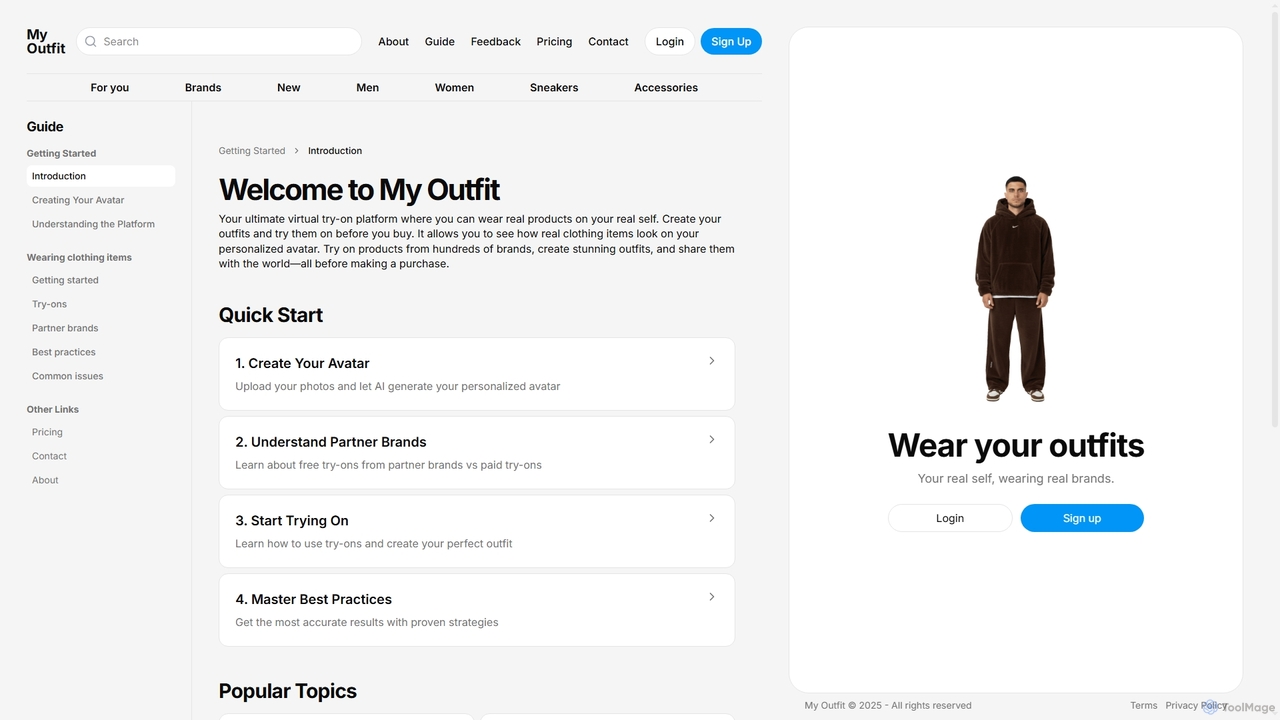Screen dimensions: 1280x720
Task: Click the avatar model image in hoodie
Action: click(1015, 290)
